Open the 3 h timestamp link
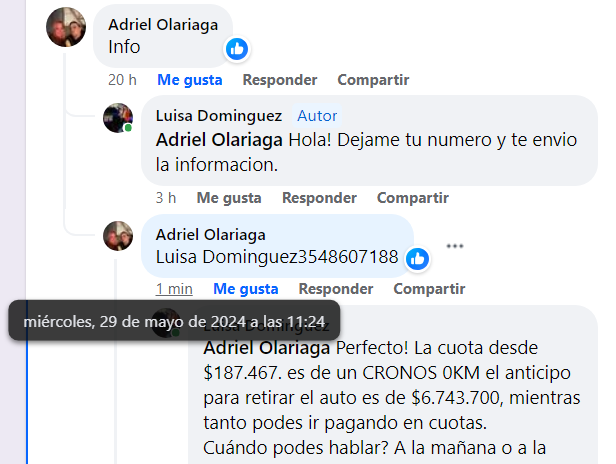 166,198
